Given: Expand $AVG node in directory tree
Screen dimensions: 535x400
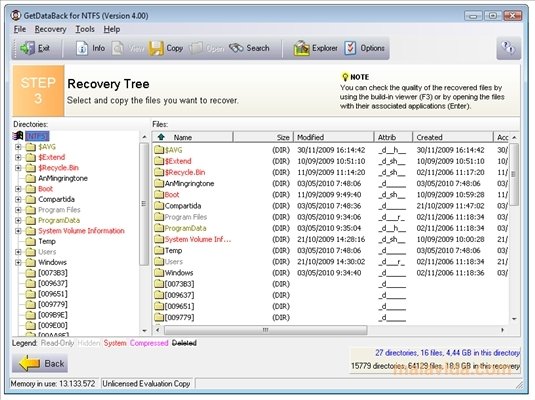Looking at the screenshot, I should pos(18,147).
